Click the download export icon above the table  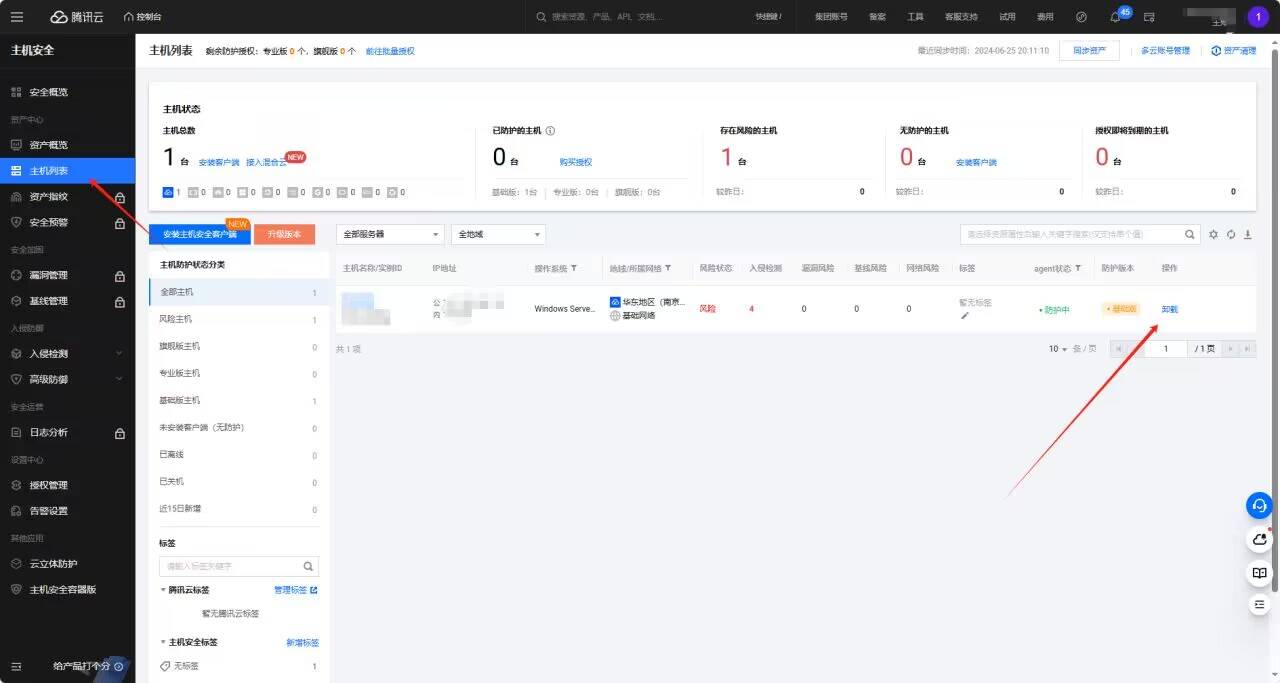pos(1247,235)
